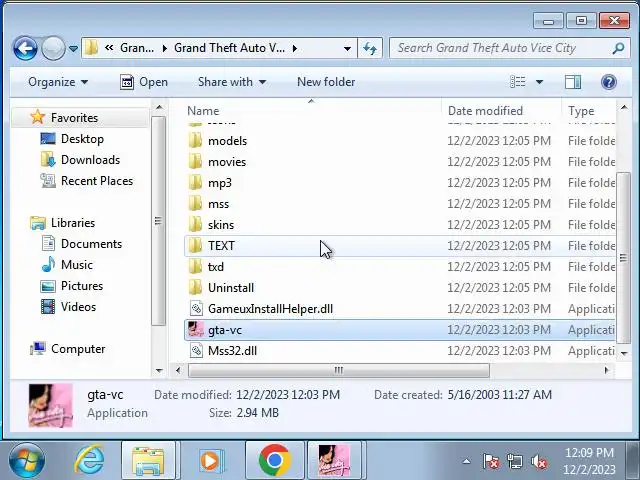
Task: Click the gta-vc thumbnail in the details pane
Action: pos(51,405)
